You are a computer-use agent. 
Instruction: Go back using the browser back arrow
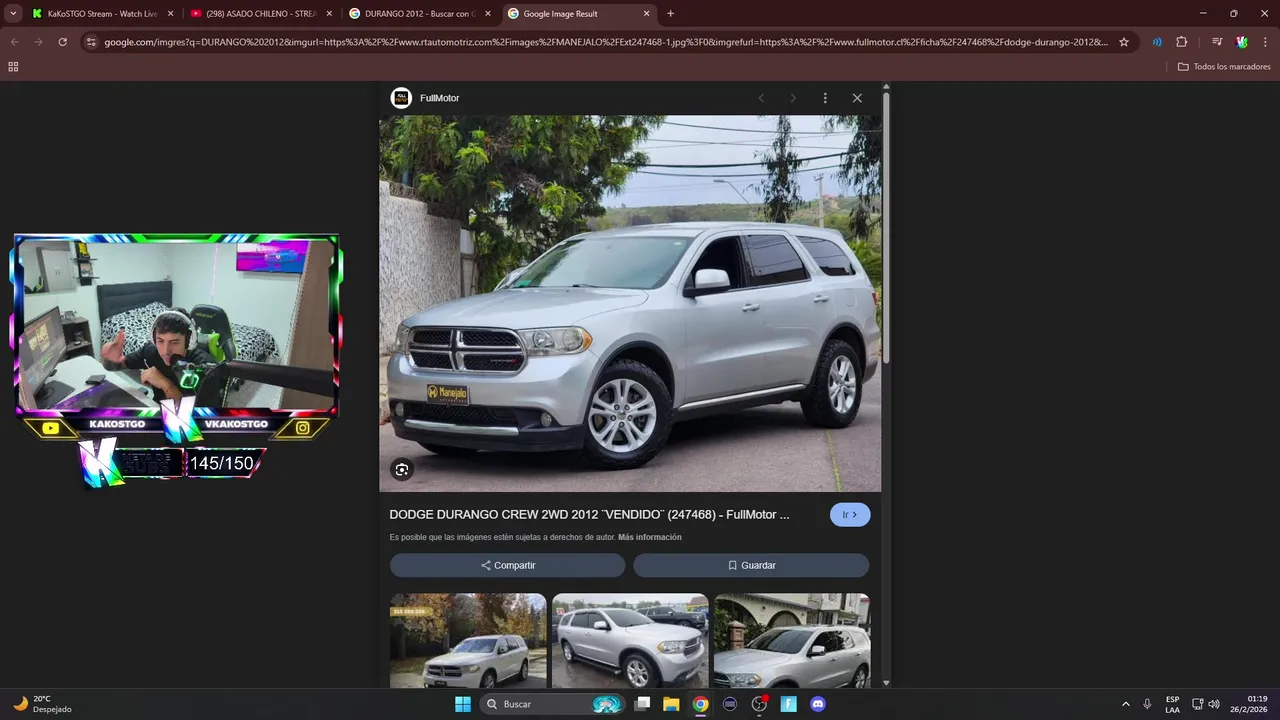(14, 42)
